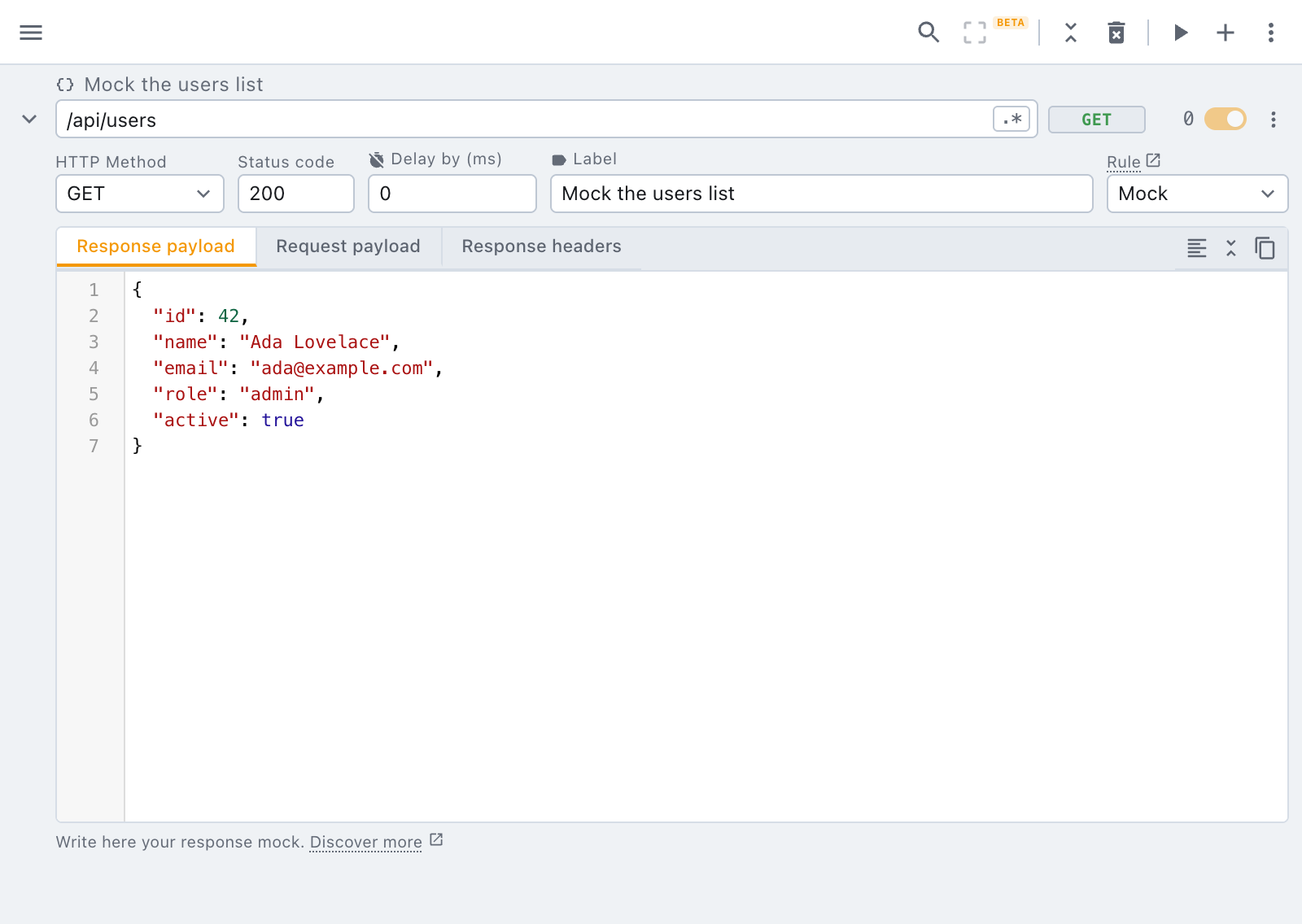Screen dimensions: 1302x924
Task: Open the top toolbar more options menu
Action: [1270, 33]
